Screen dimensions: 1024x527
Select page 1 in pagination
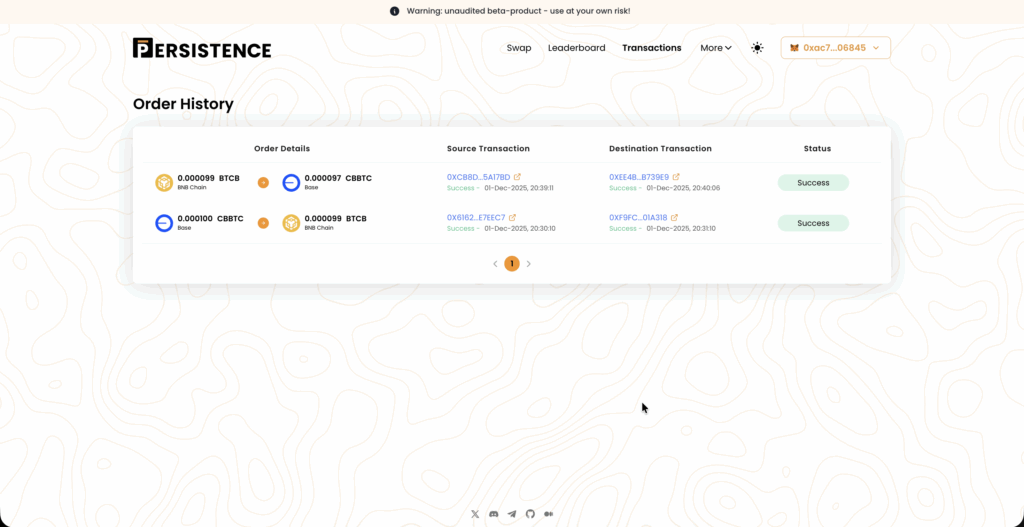(512, 264)
